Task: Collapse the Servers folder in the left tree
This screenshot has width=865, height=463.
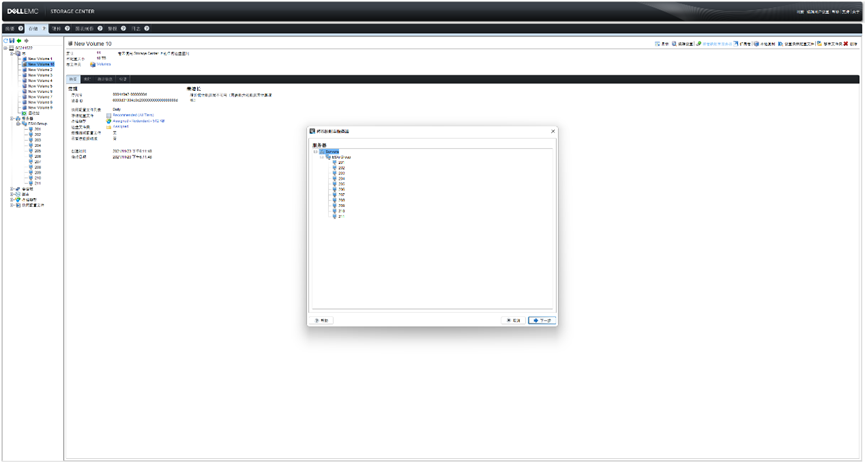Action: [x=12, y=119]
